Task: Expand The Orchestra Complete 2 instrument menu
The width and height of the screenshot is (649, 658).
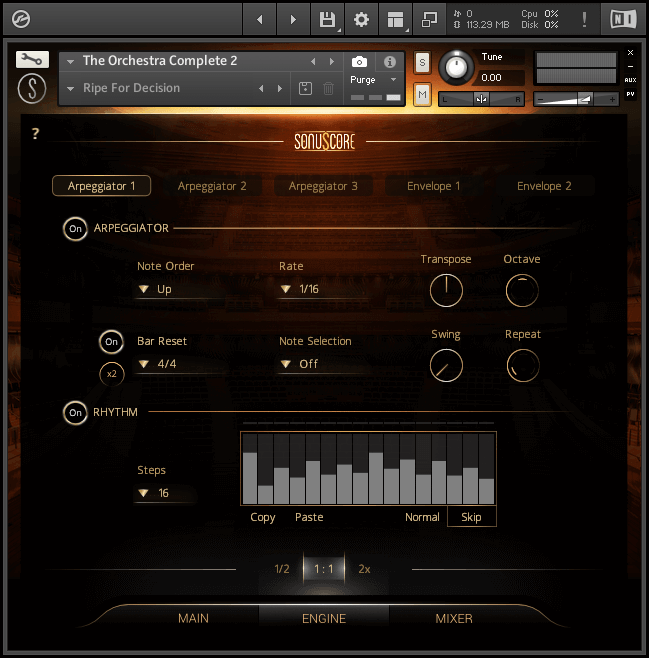Action: [x=70, y=62]
